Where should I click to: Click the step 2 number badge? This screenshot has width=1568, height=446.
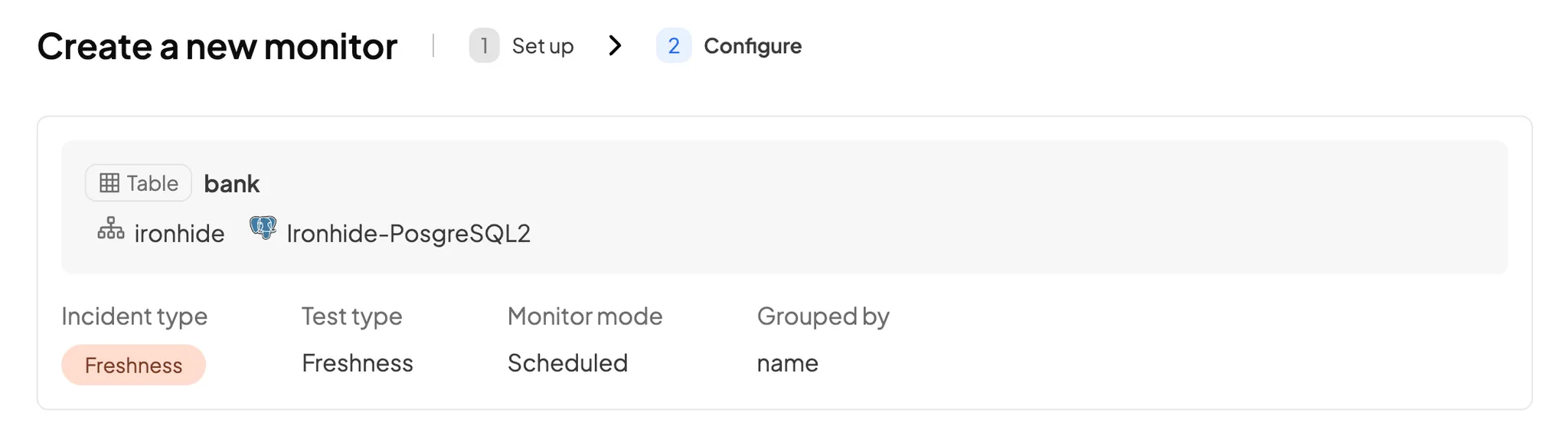point(674,46)
